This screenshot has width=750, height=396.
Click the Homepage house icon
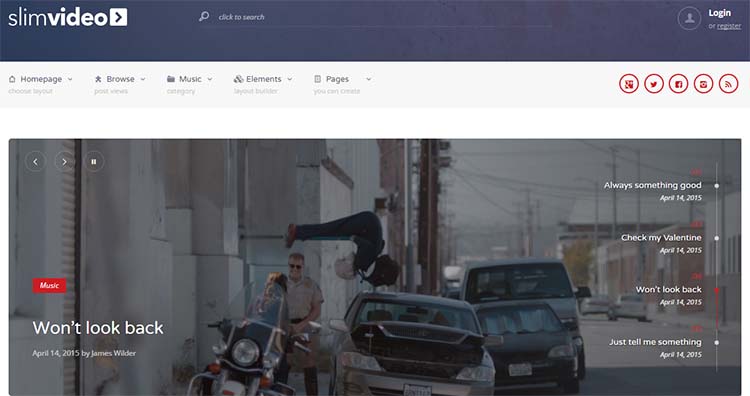pos(12,79)
